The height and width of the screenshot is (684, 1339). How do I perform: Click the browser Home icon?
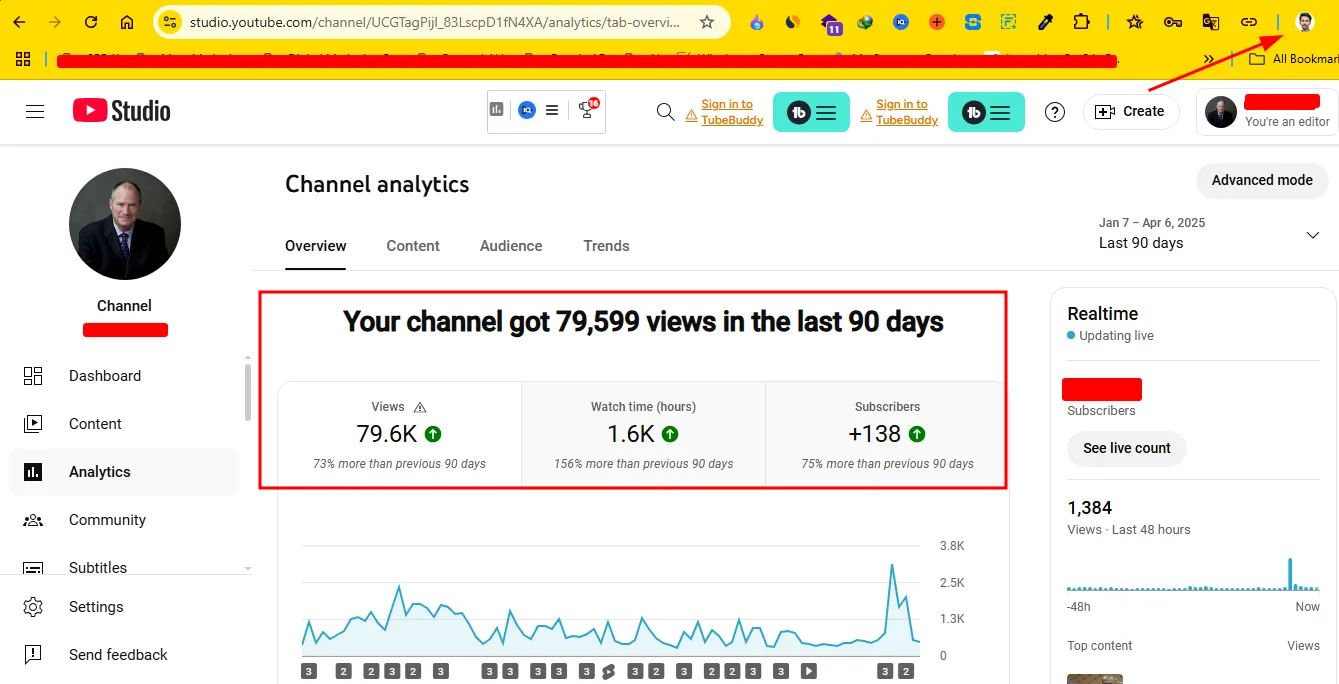[x=127, y=22]
